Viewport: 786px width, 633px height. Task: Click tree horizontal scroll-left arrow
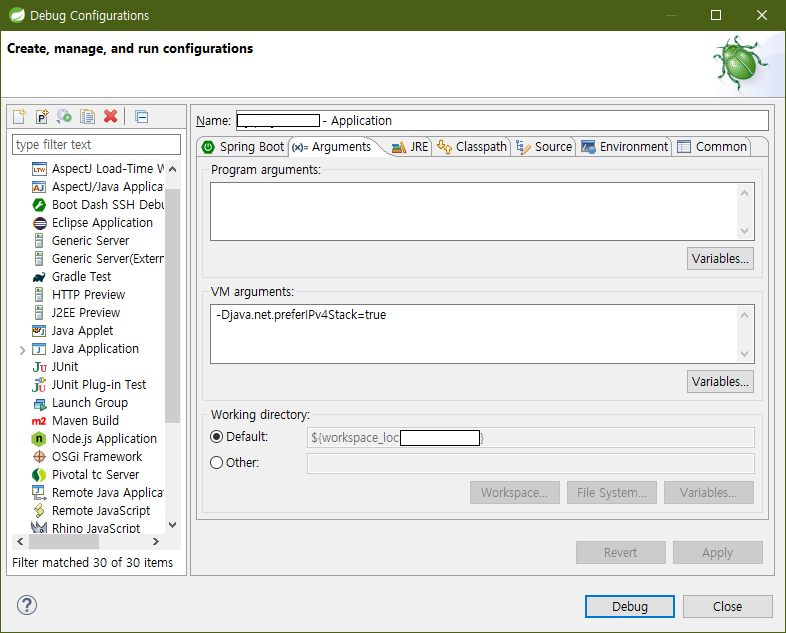pyautogui.click(x=20, y=541)
